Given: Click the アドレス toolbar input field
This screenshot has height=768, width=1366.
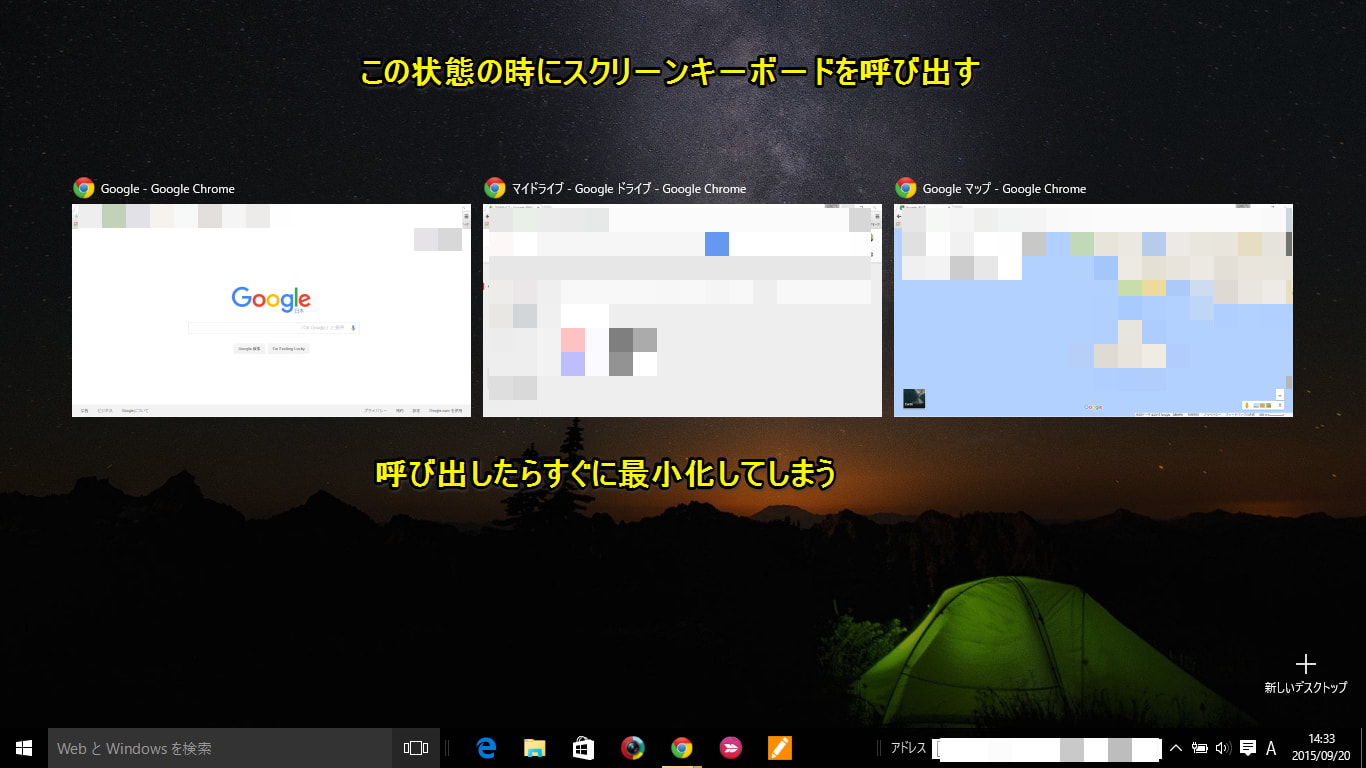Looking at the screenshot, I should tap(1046, 748).
